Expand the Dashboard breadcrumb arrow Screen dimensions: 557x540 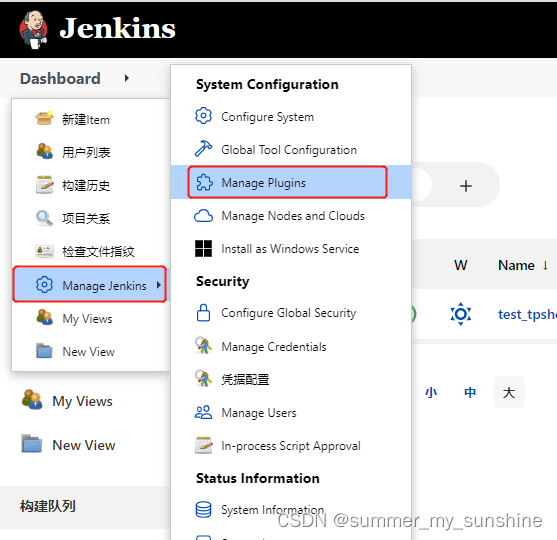[126, 79]
